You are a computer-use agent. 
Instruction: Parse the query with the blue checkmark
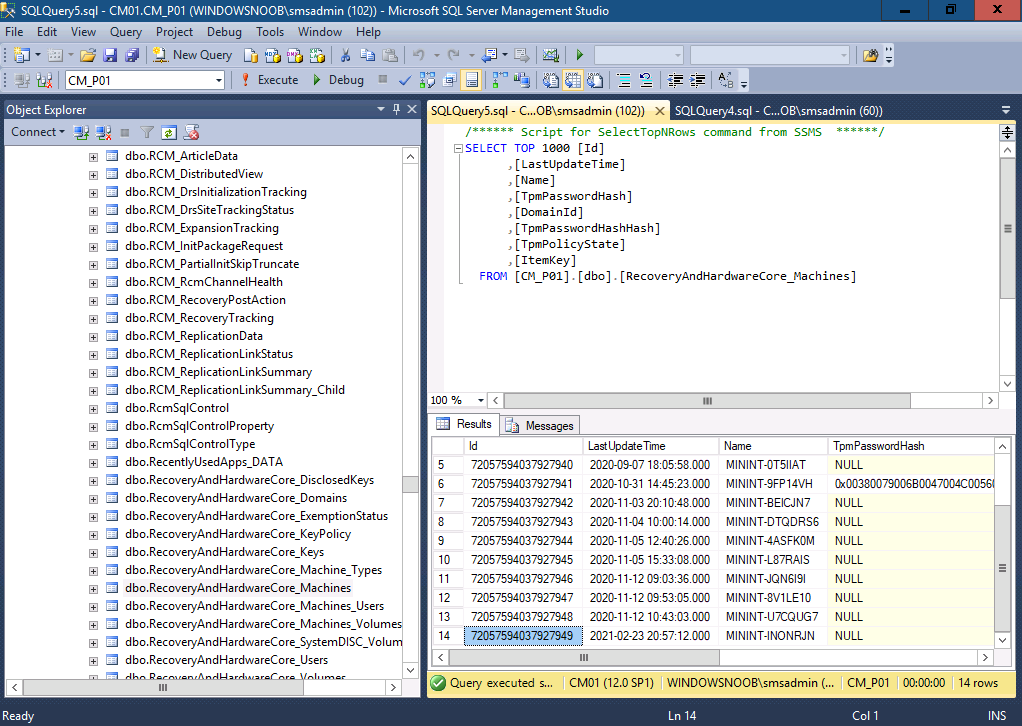point(405,80)
